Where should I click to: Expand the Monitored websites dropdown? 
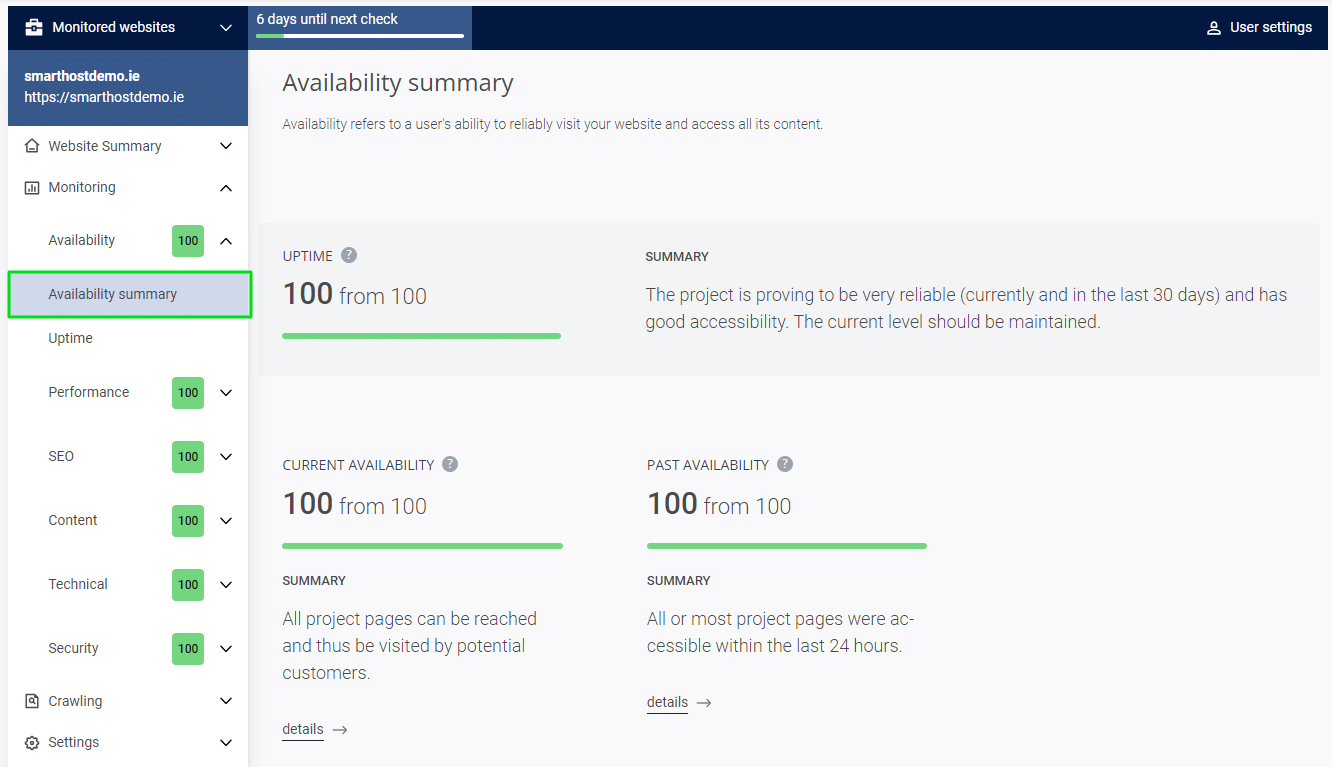[x=226, y=27]
